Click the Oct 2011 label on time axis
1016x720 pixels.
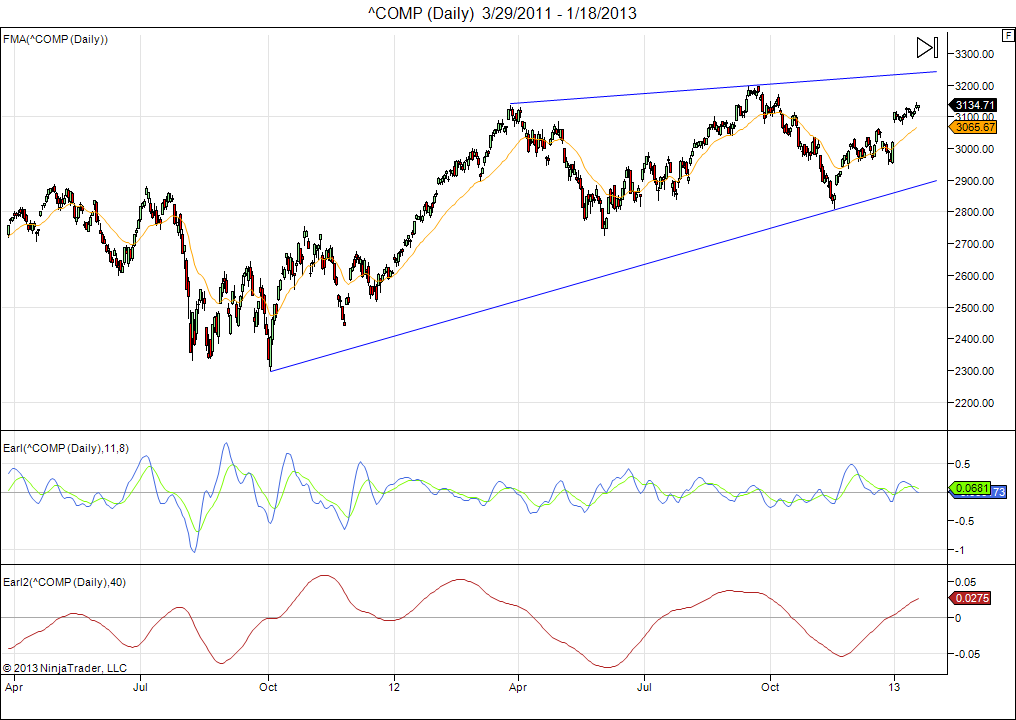pyautogui.click(x=268, y=687)
